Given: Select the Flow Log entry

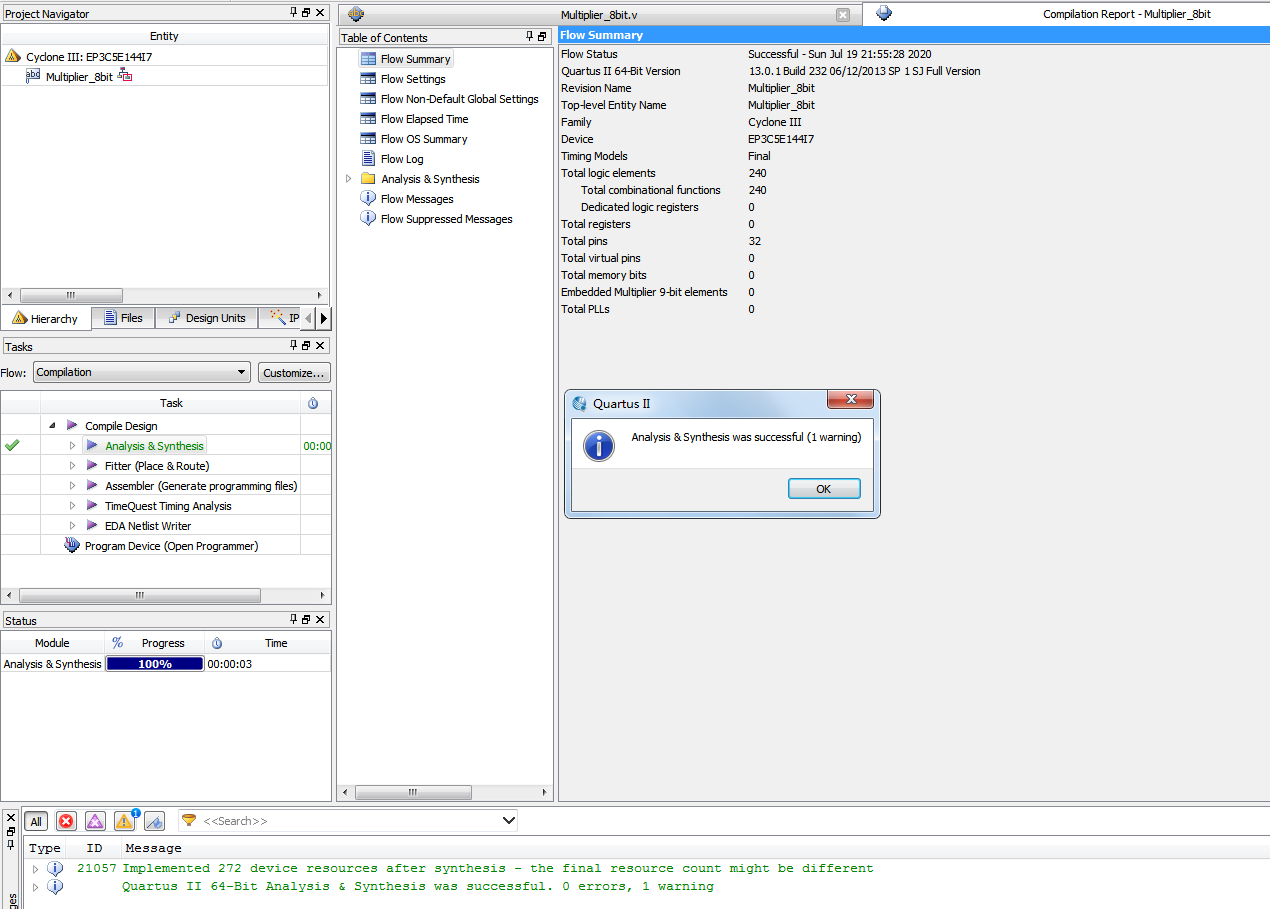Looking at the screenshot, I should pos(402,159).
